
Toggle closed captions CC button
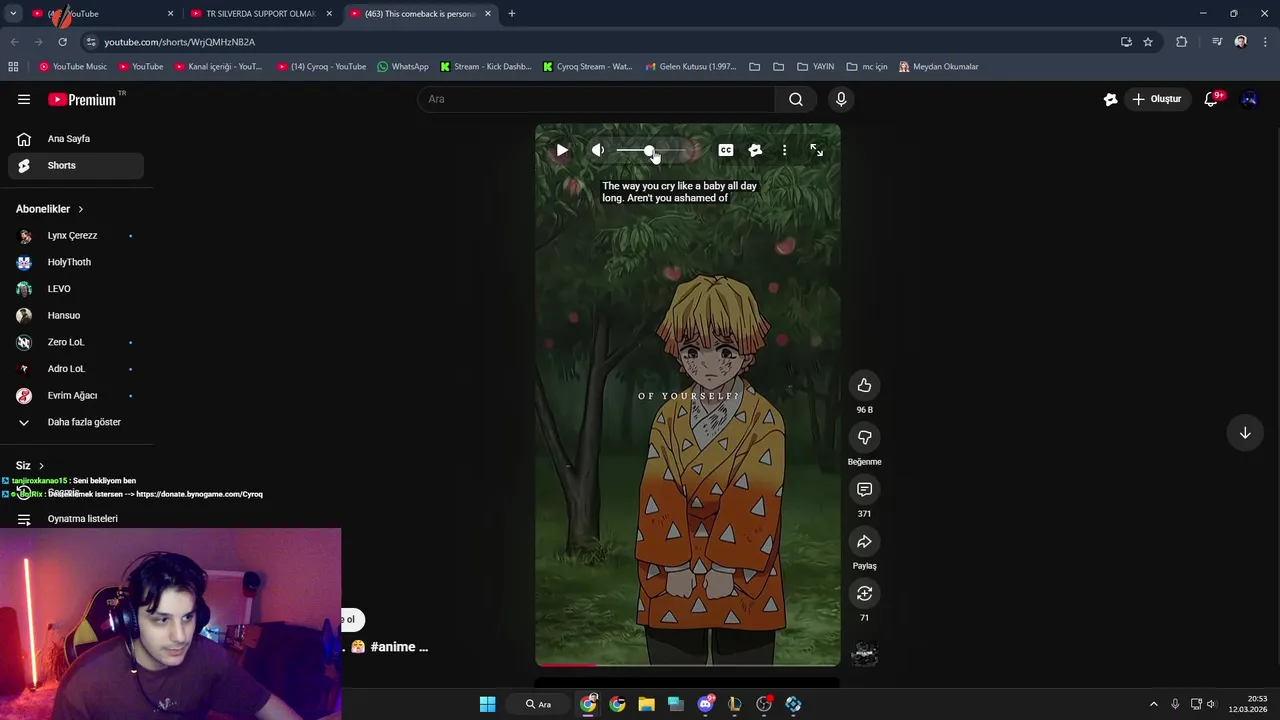coord(726,150)
